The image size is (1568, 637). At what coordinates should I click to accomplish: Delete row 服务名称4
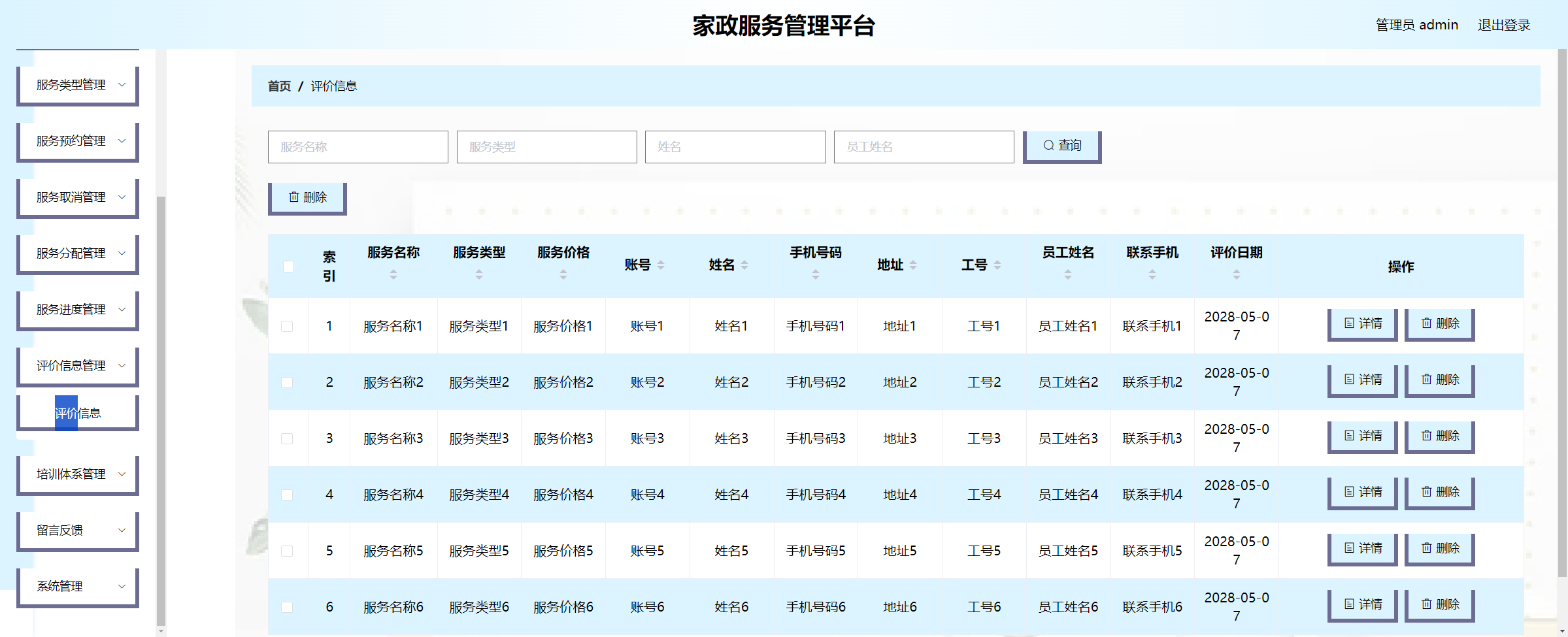1440,493
